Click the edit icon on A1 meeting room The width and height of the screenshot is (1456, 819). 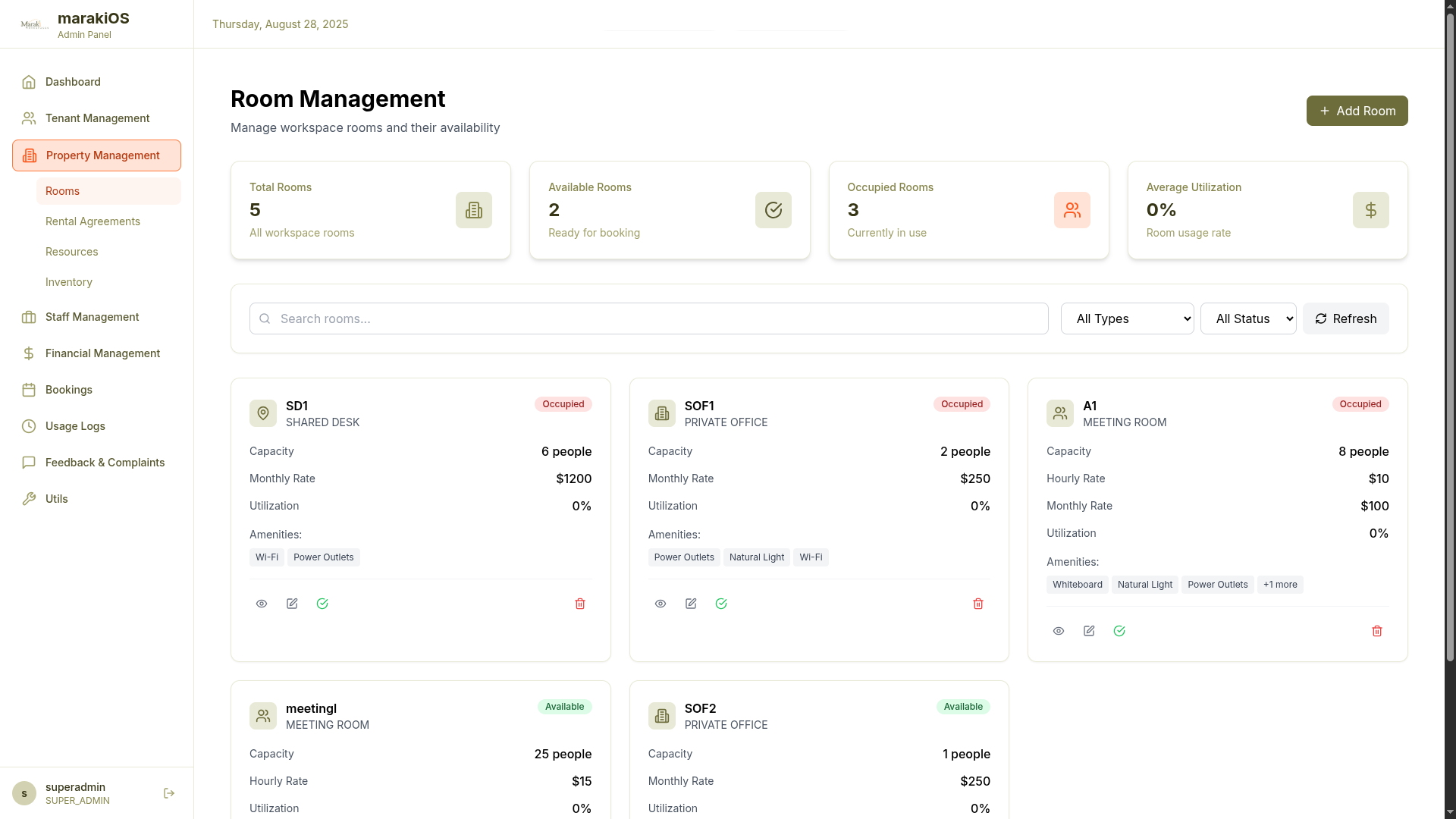(x=1089, y=631)
